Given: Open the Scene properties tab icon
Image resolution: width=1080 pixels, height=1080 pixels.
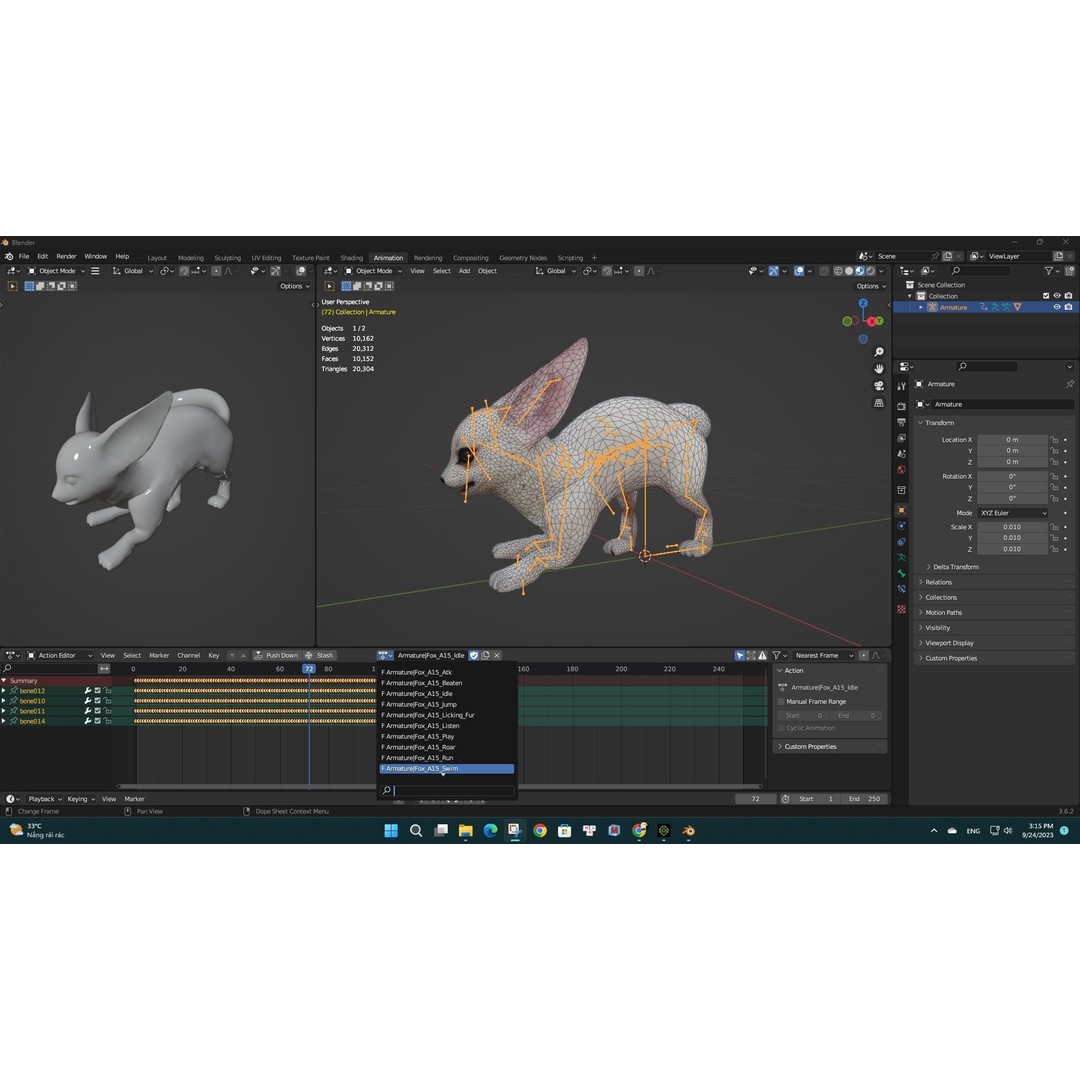Looking at the screenshot, I should pyautogui.click(x=901, y=454).
